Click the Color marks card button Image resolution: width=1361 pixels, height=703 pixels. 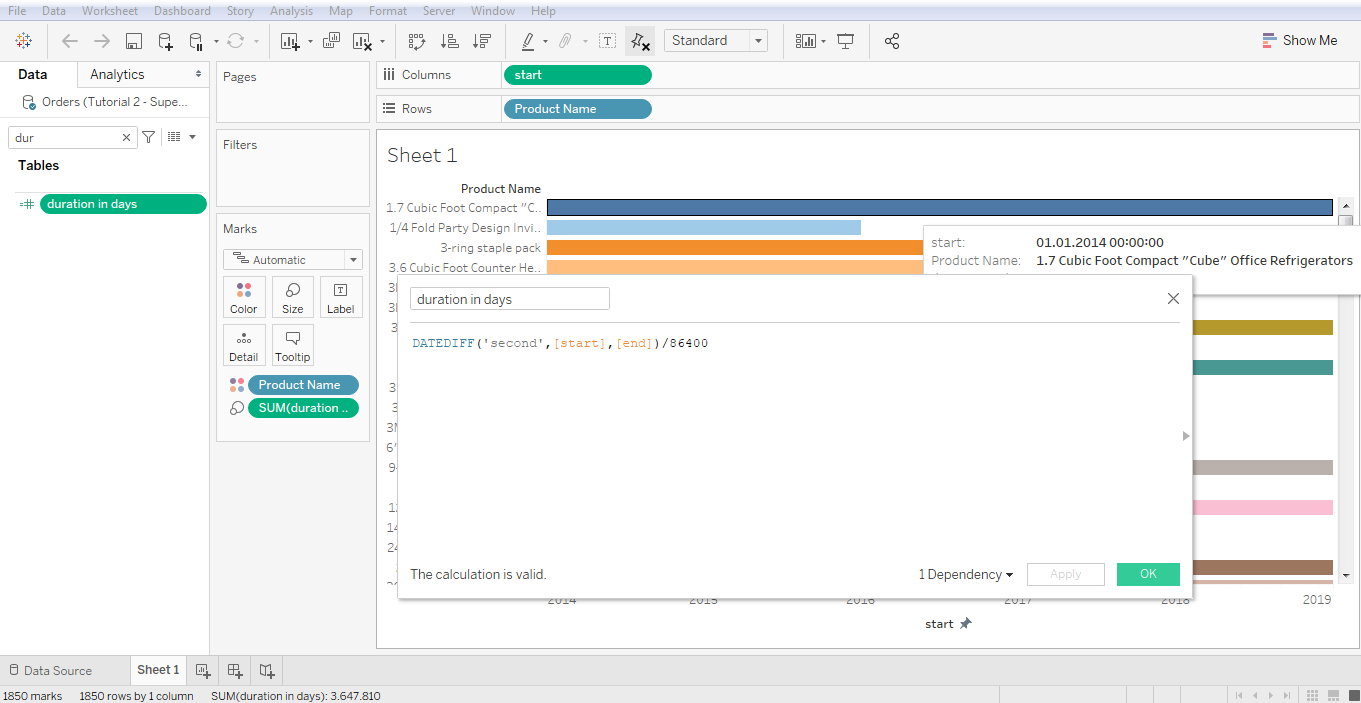point(244,297)
